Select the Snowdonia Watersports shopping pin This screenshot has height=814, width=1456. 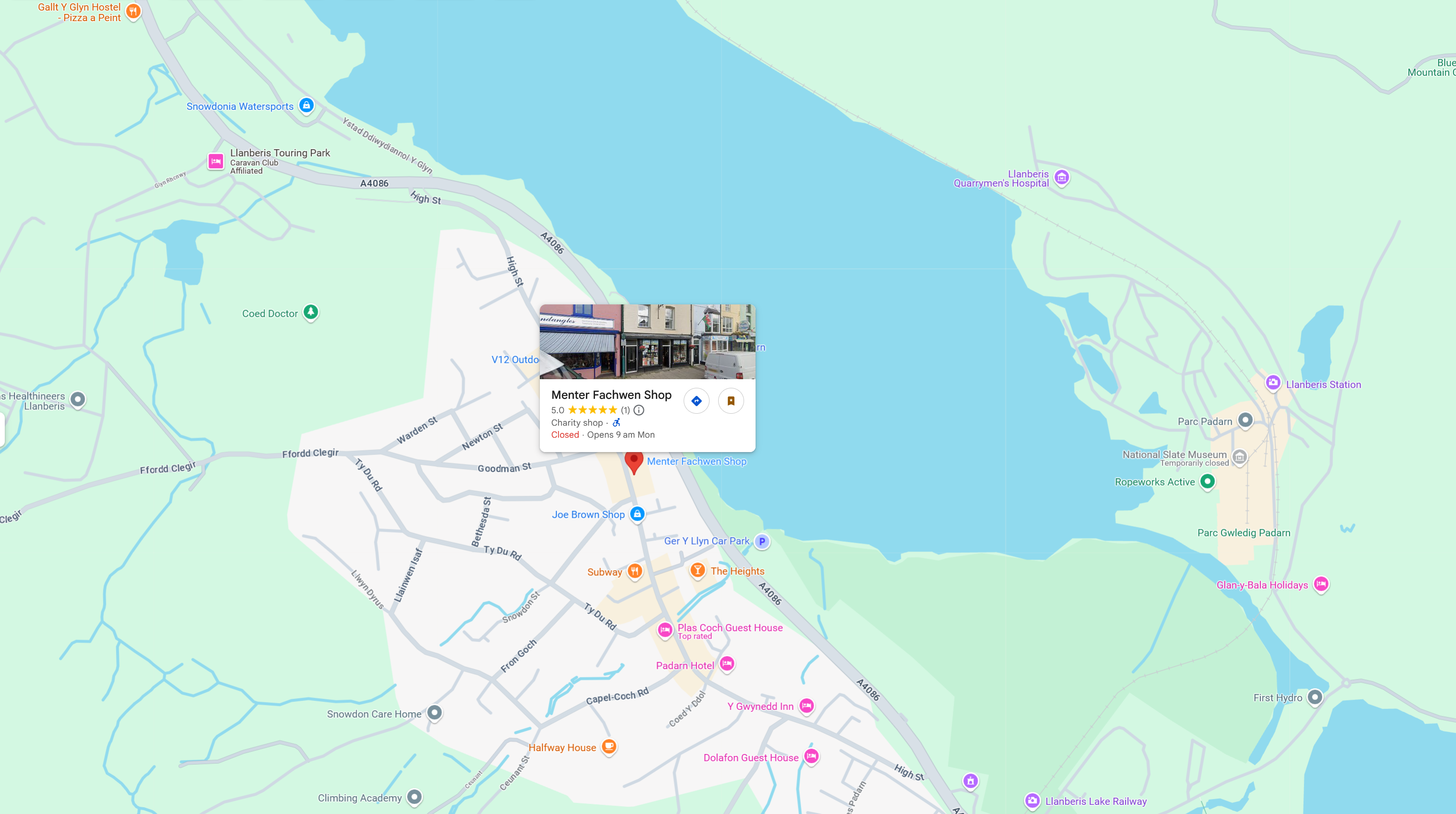click(x=306, y=105)
